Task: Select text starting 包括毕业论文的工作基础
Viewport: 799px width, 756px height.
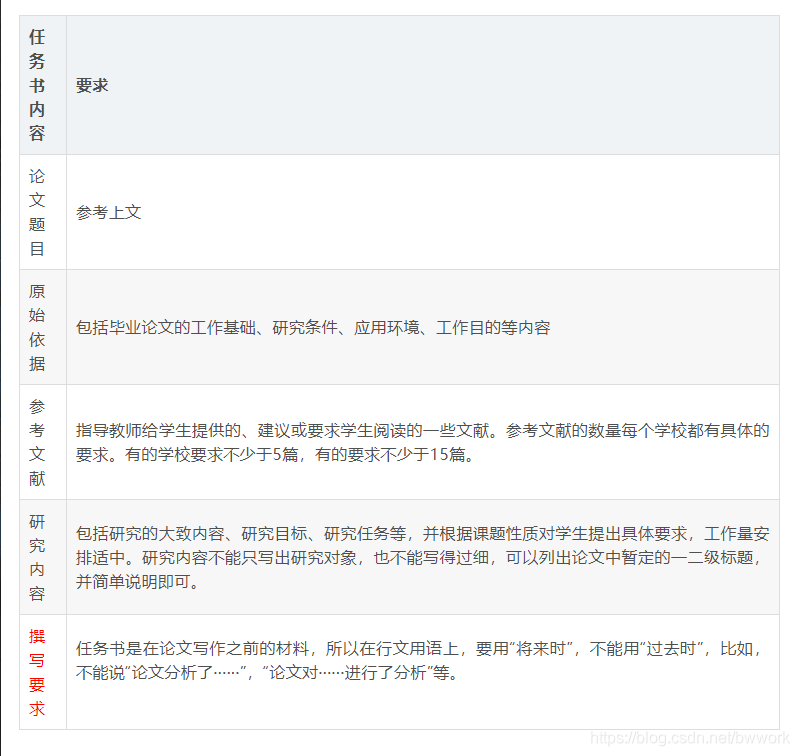Action: (x=313, y=327)
